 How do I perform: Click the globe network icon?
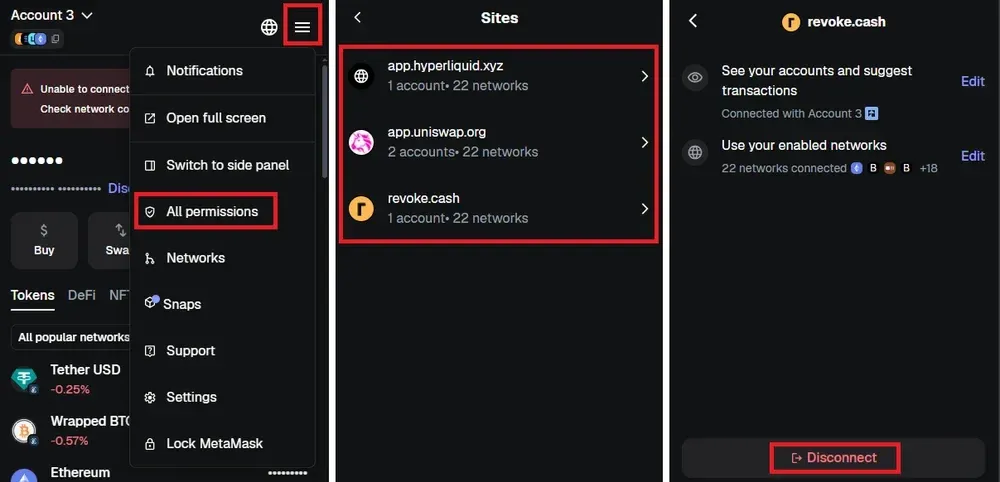tap(269, 27)
